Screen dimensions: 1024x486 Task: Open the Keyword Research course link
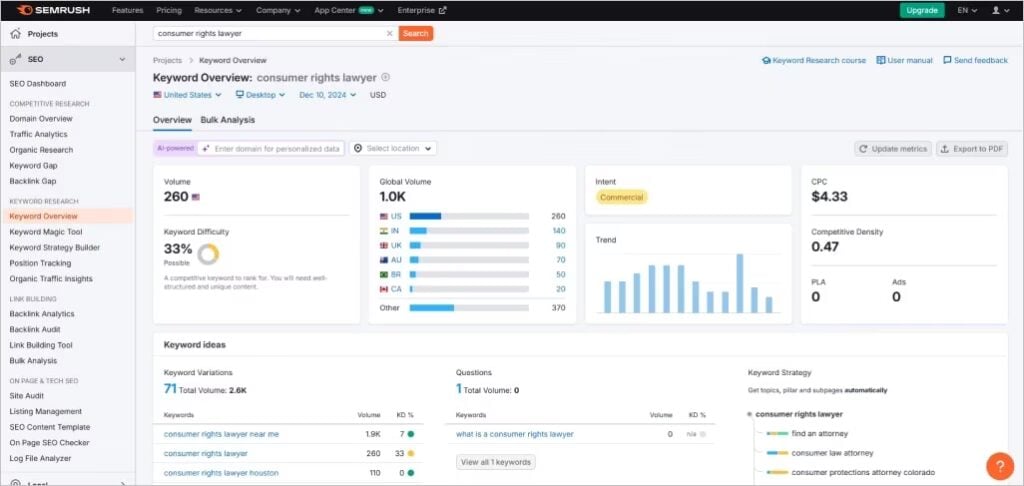(x=814, y=60)
